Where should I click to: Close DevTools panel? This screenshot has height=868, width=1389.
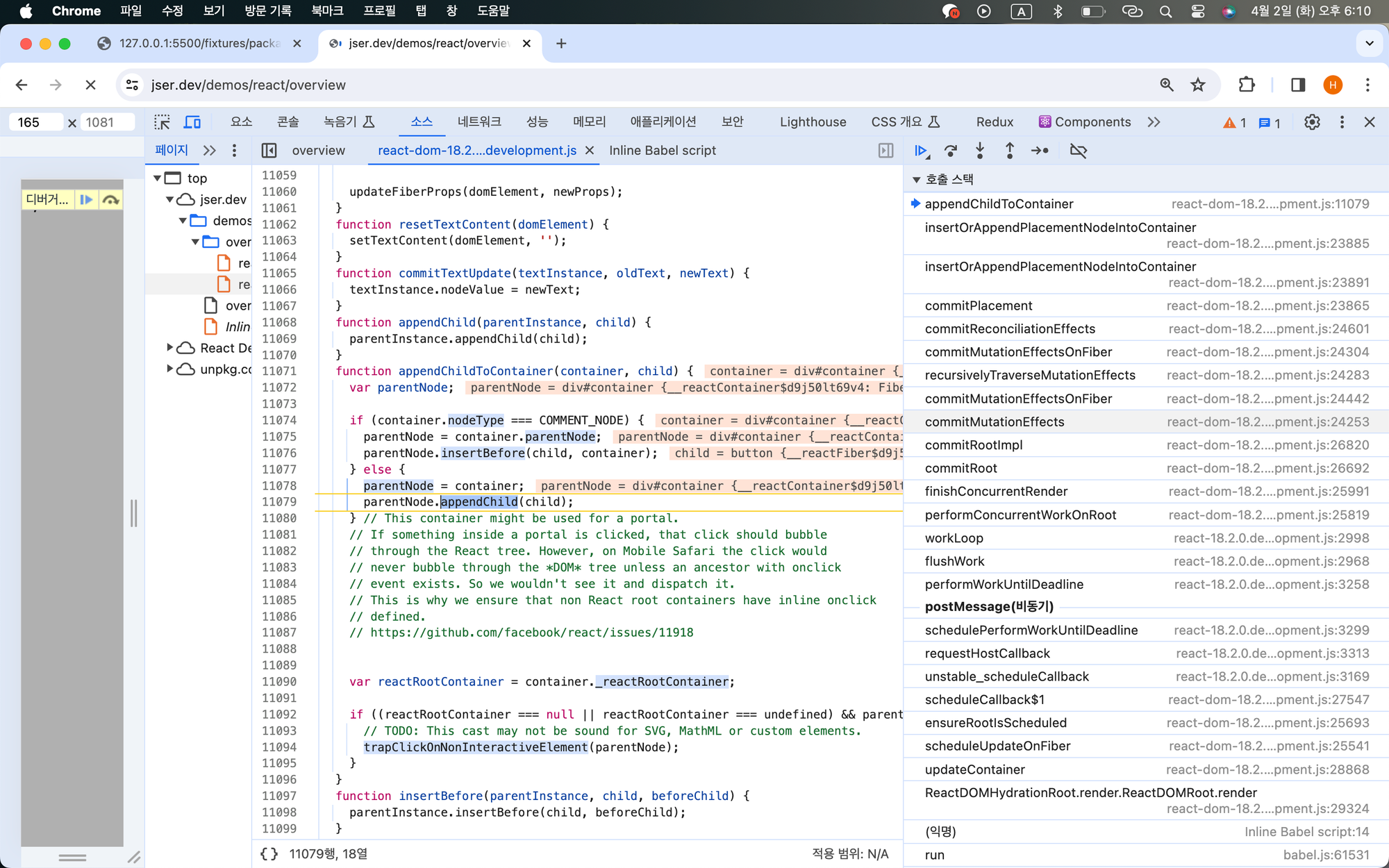pyautogui.click(x=1370, y=122)
